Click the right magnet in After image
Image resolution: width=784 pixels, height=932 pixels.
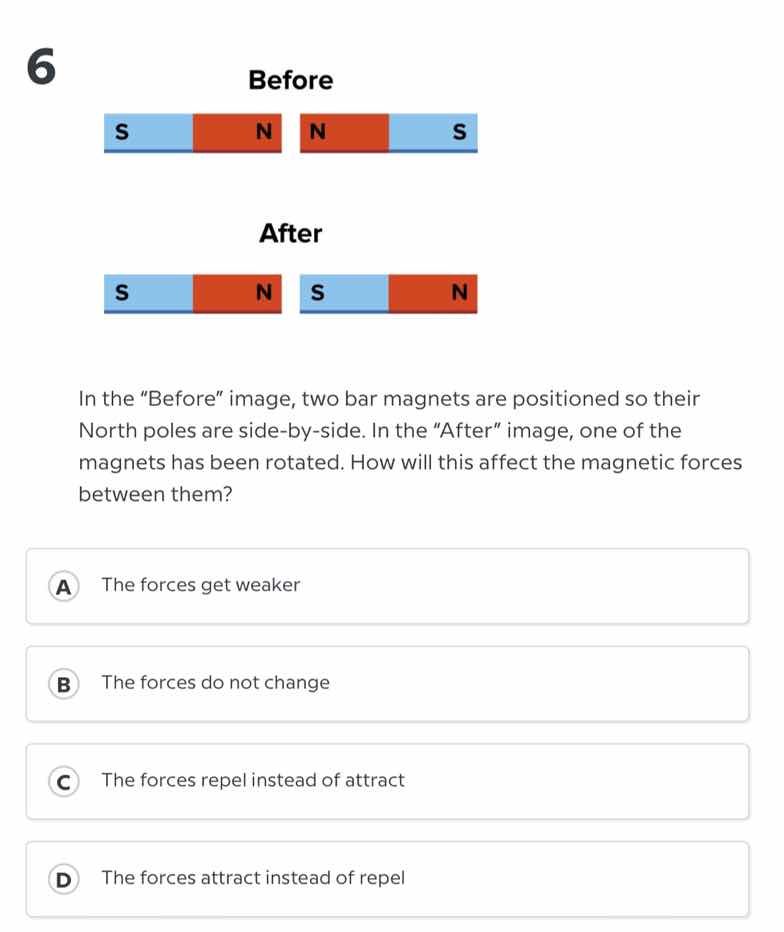(389, 293)
